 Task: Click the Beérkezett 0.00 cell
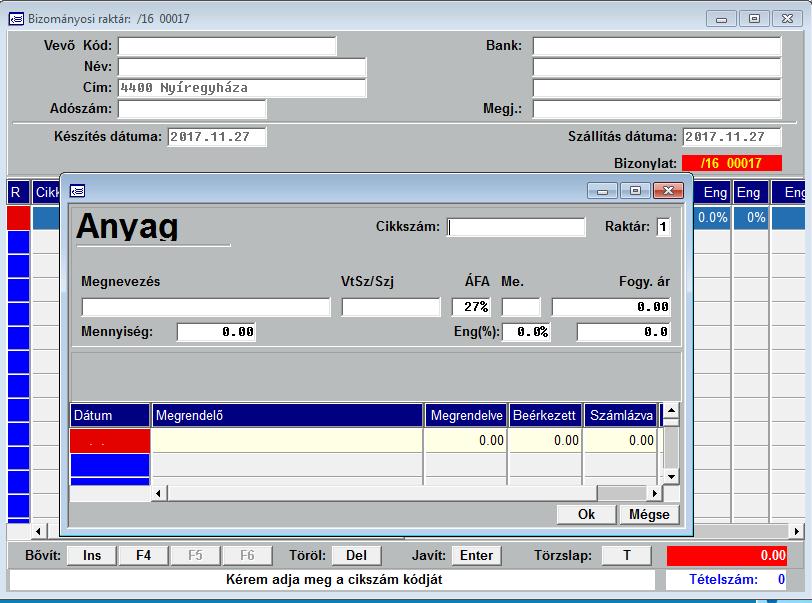tap(545, 440)
